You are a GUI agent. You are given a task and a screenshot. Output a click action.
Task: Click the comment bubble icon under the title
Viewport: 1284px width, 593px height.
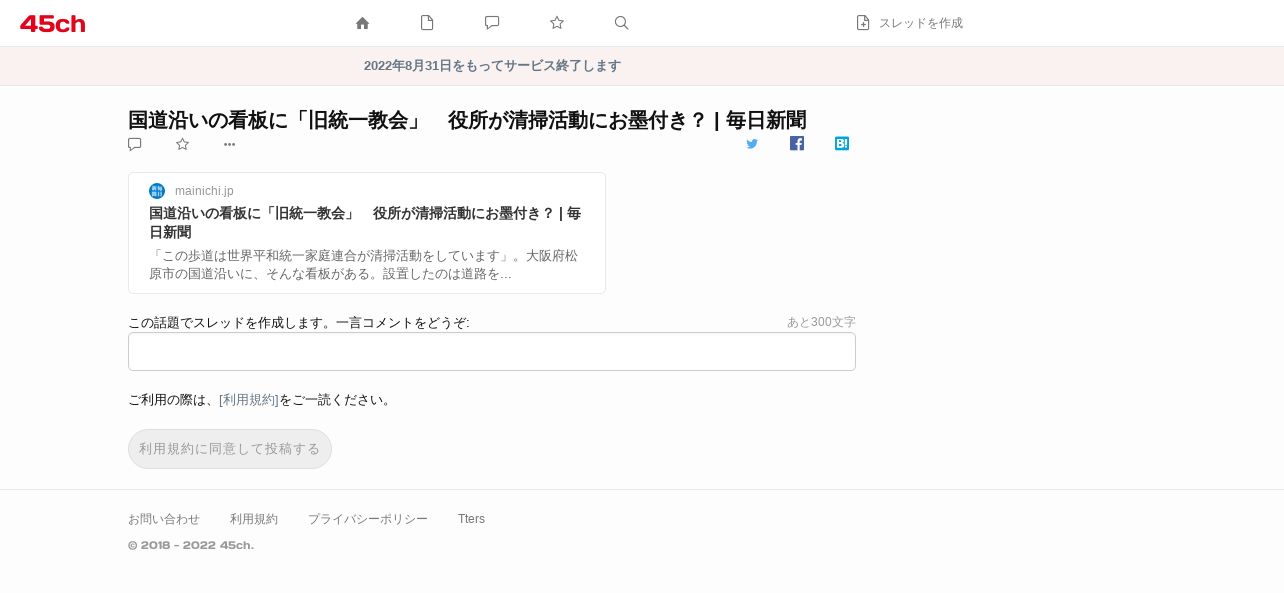pos(135,144)
